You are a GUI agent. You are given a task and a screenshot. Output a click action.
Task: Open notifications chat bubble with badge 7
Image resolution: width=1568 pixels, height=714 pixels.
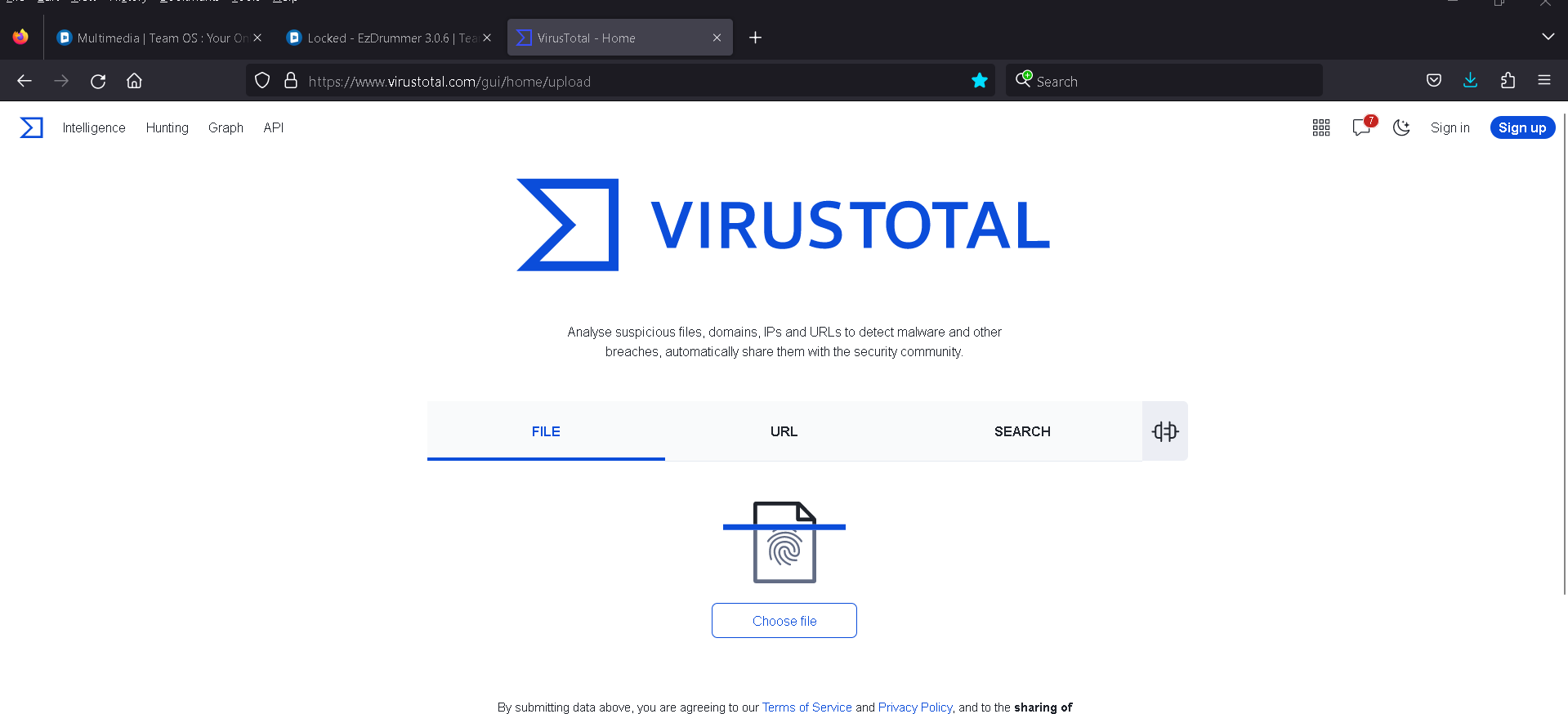[x=1362, y=127]
